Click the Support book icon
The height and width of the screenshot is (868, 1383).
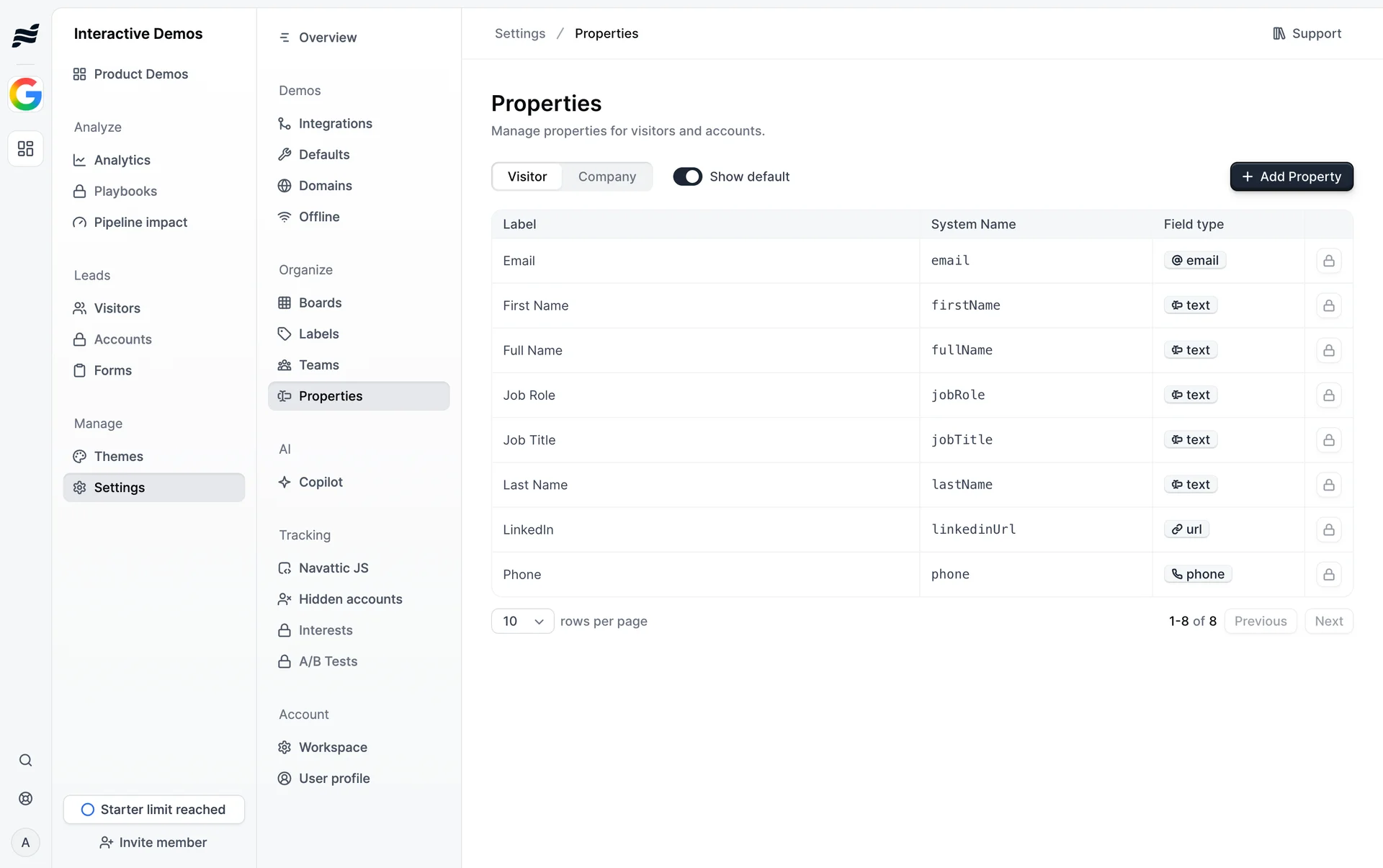tap(1279, 34)
